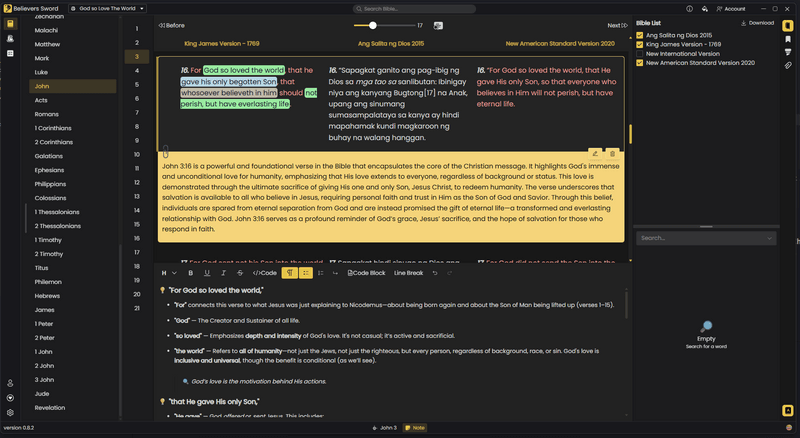Click the heart donate icon in left sidebar

click(x=10, y=398)
